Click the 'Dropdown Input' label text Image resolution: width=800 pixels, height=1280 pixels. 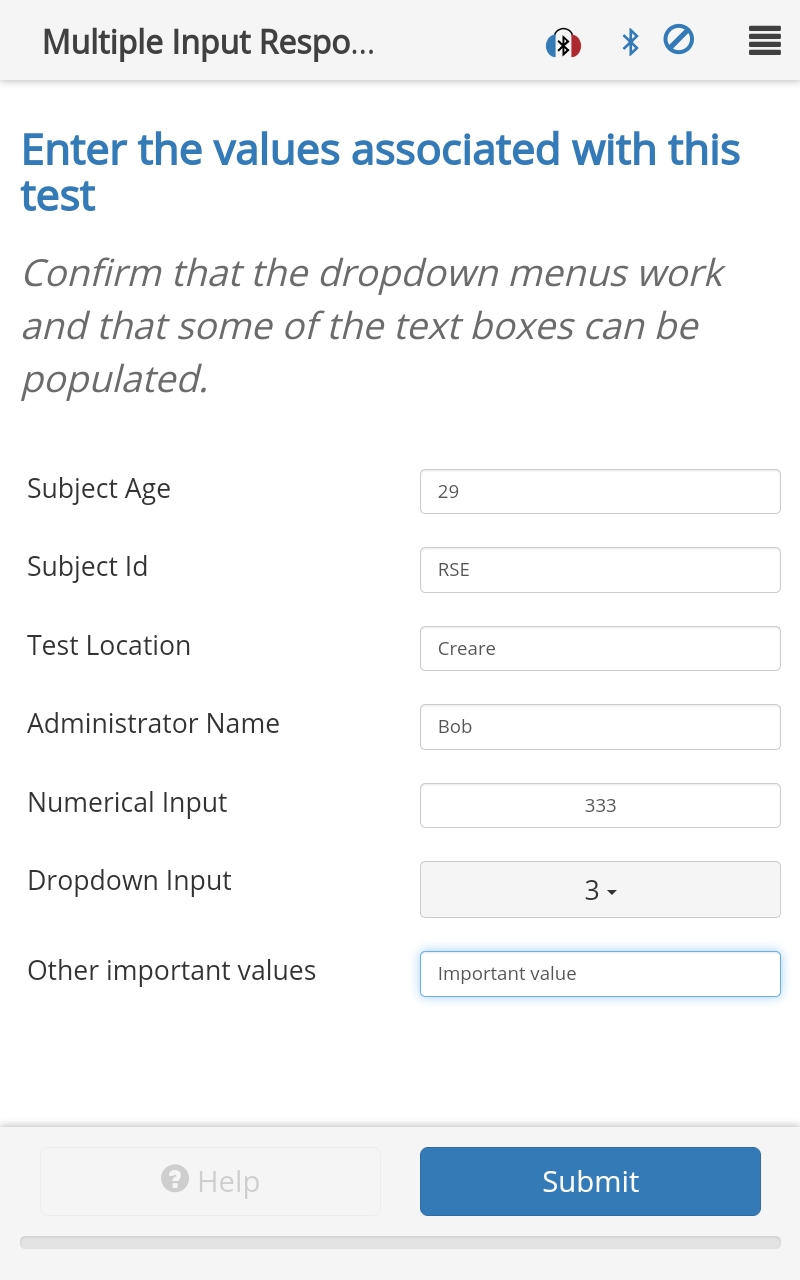pyautogui.click(x=129, y=880)
